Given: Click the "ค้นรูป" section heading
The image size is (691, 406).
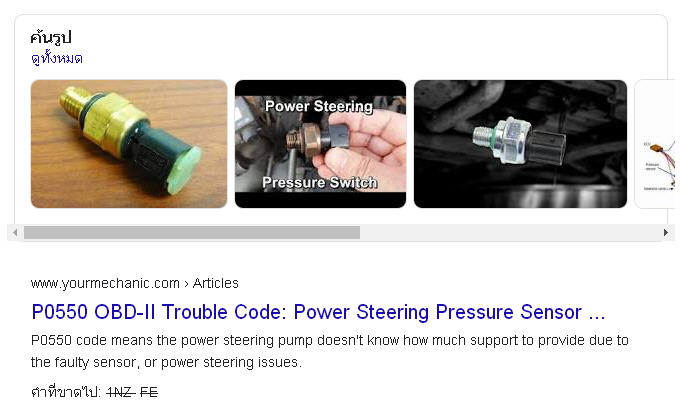Looking at the screenshot, I should click(51, 37).
